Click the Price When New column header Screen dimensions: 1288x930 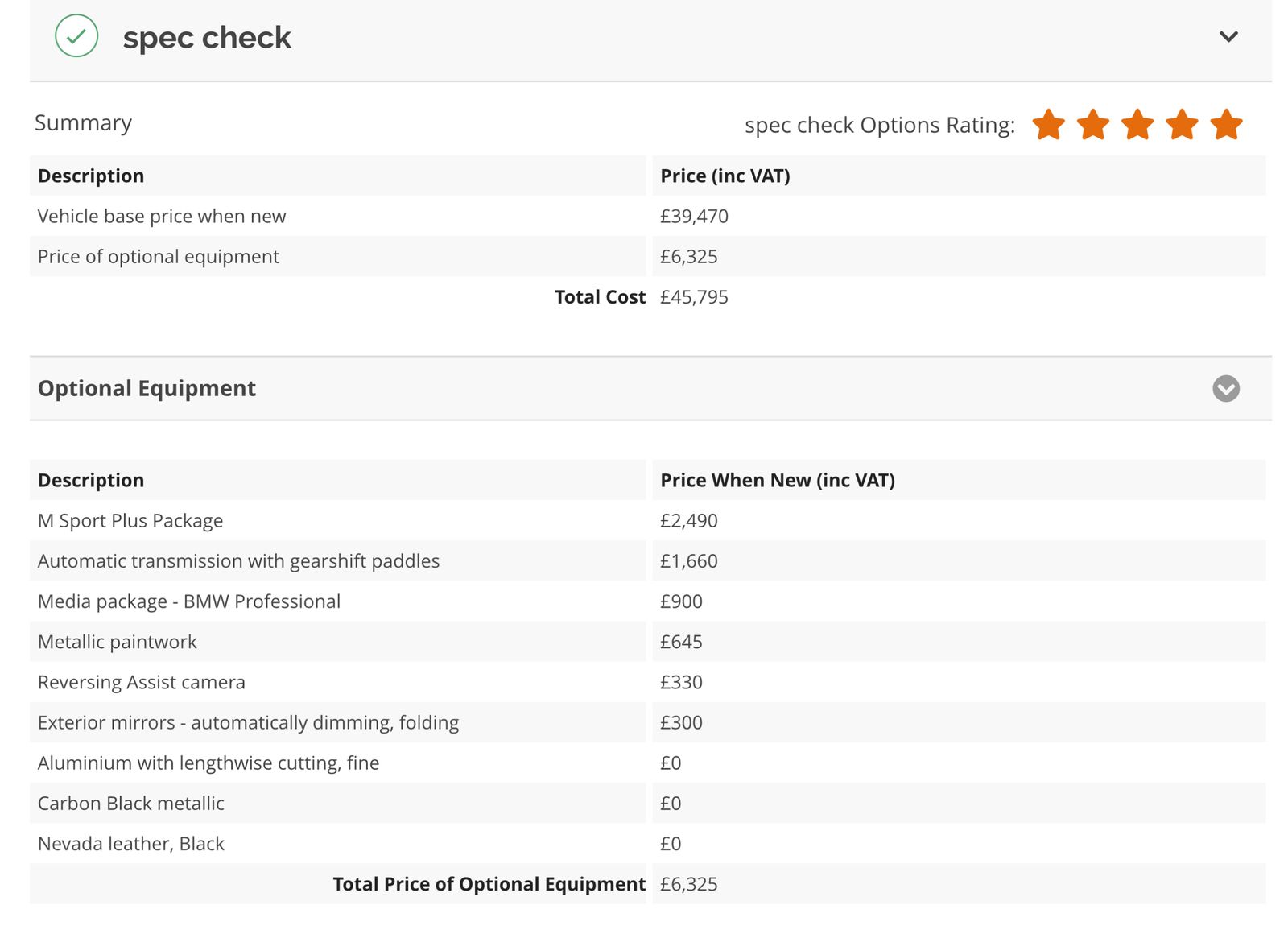(777, 481)
